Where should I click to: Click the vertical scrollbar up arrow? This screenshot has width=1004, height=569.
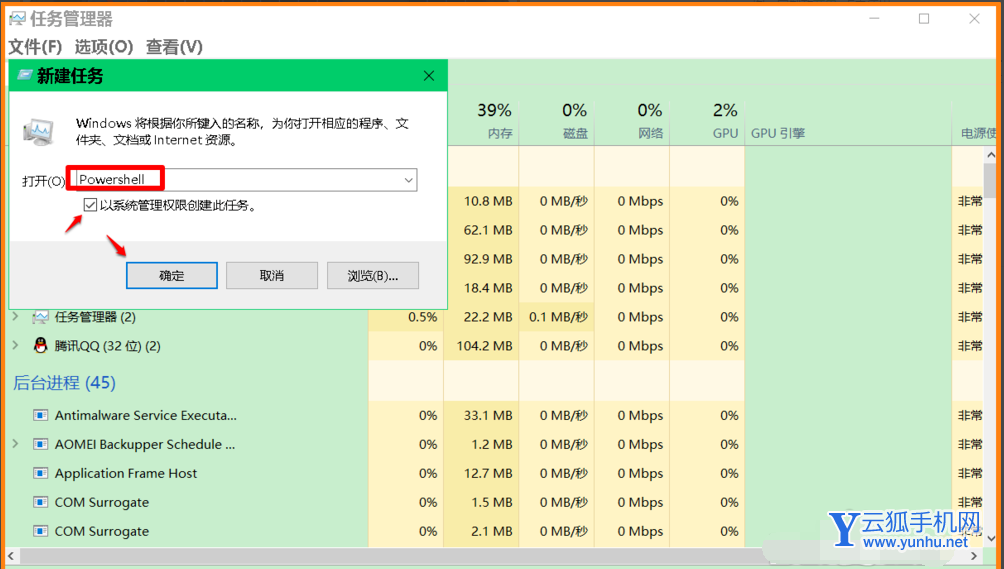pyautogui.click(x=991, y=154)
